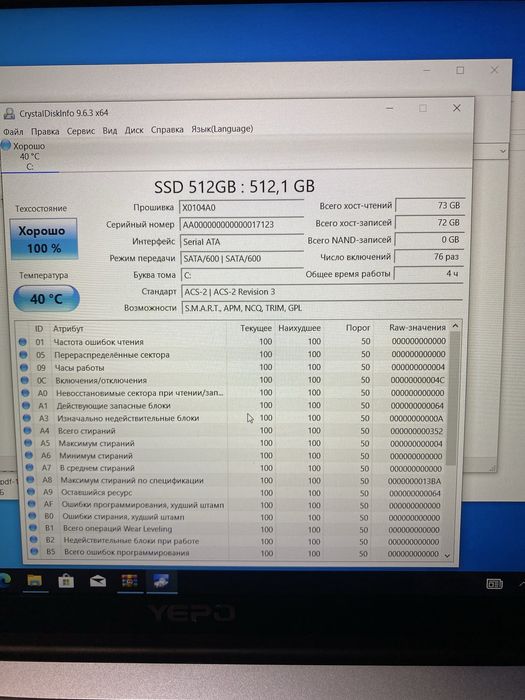Click the Raw-значения column header
Screen dimensions: 525x700
(417, 327)
